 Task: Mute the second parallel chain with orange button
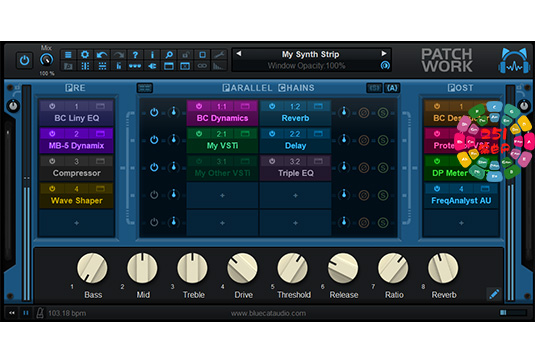[x=364, y=140]
